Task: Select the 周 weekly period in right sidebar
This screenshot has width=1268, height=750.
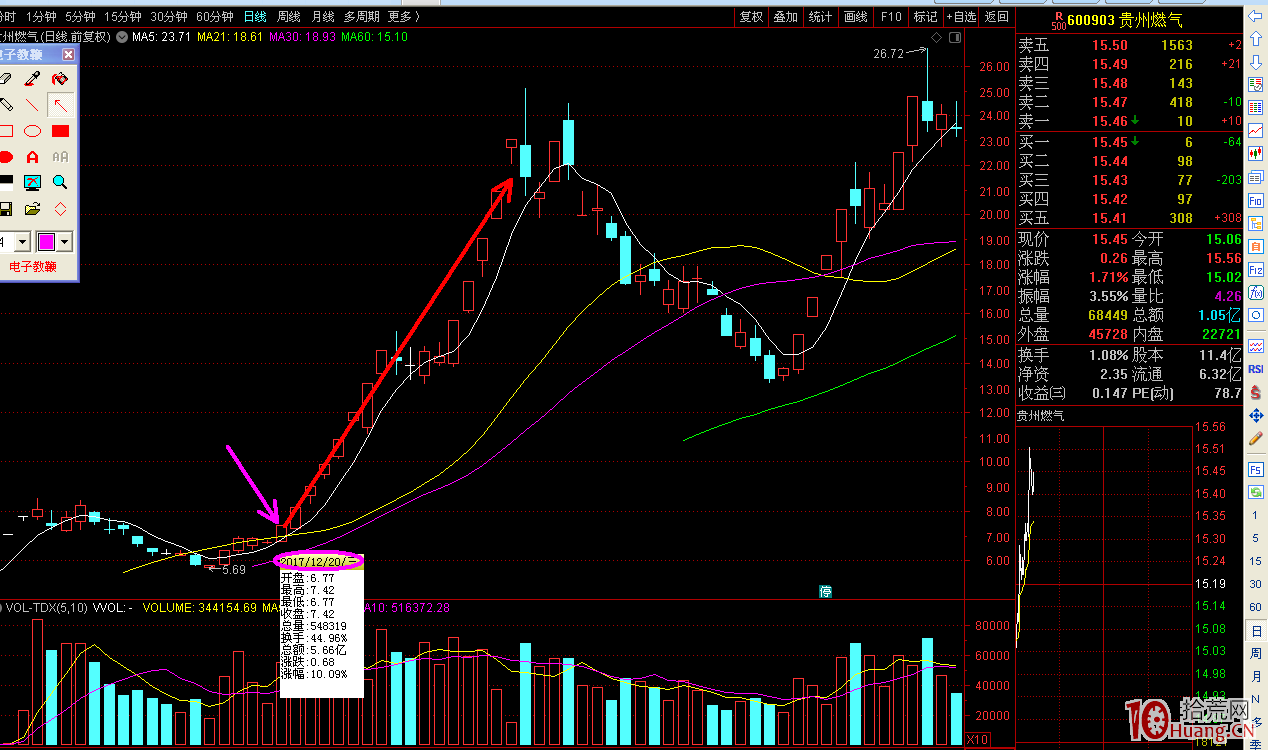Action: click(x=1255, y=654)
